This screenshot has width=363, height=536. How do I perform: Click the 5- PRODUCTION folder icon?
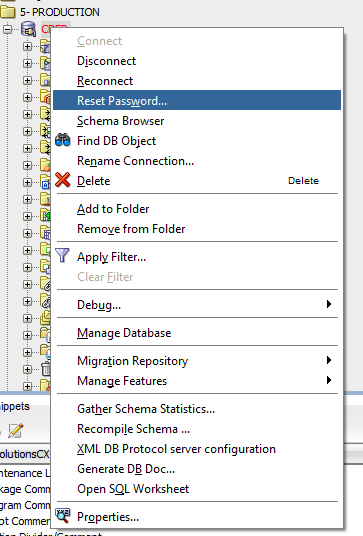pyautogui.click(x=7, y=12)
